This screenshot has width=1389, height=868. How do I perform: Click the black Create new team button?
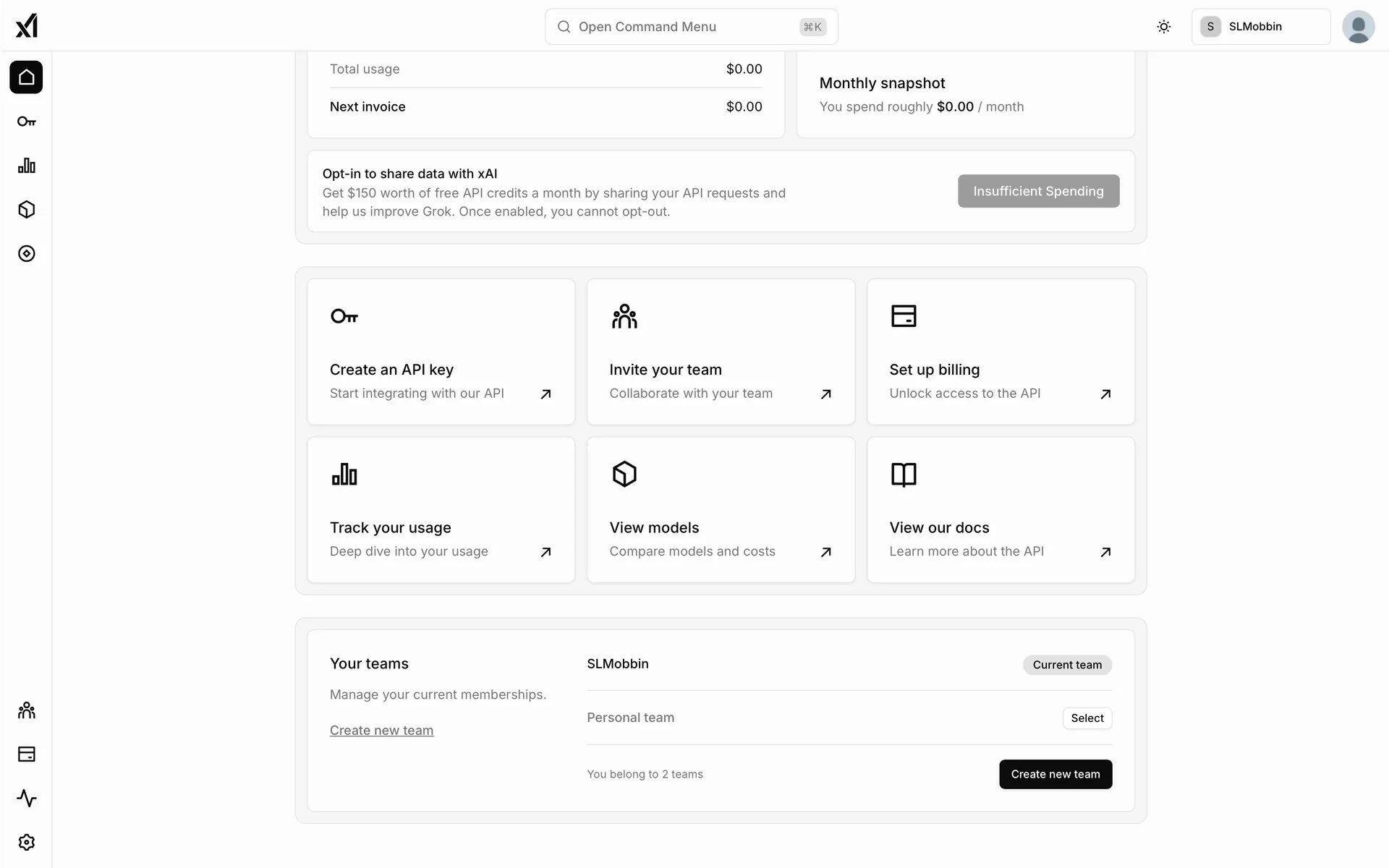pyautogui.click(x=1055, y=774)
